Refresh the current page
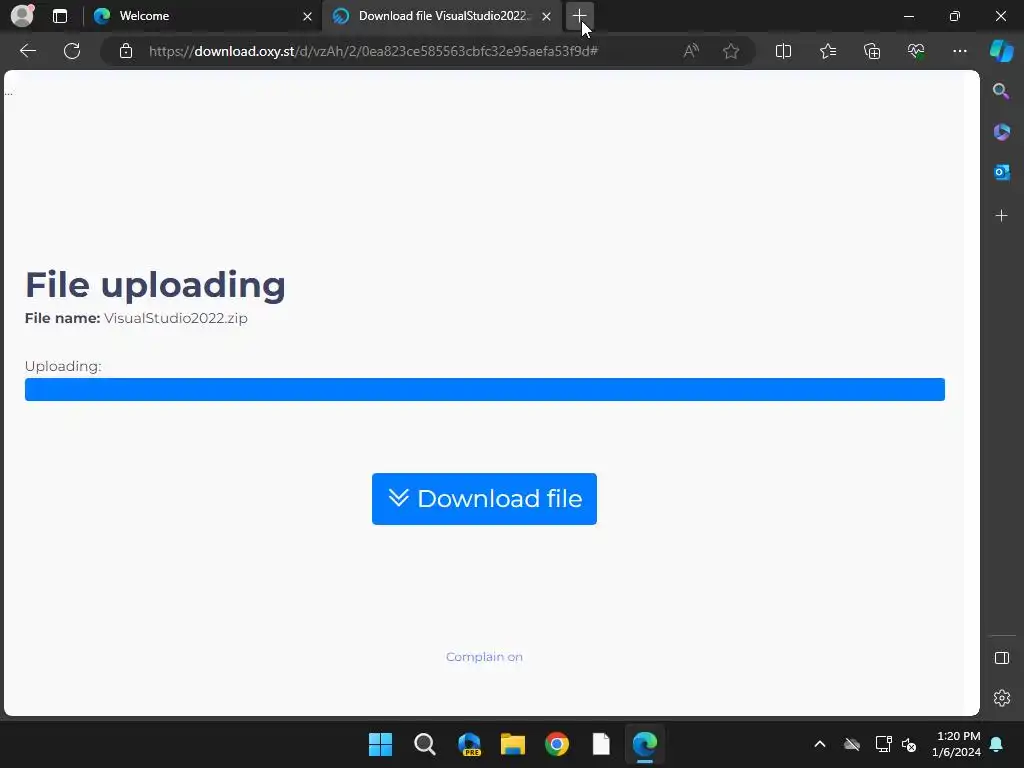Image resolution: width=1024 pixels, height=768 pixels. point(72,51)
